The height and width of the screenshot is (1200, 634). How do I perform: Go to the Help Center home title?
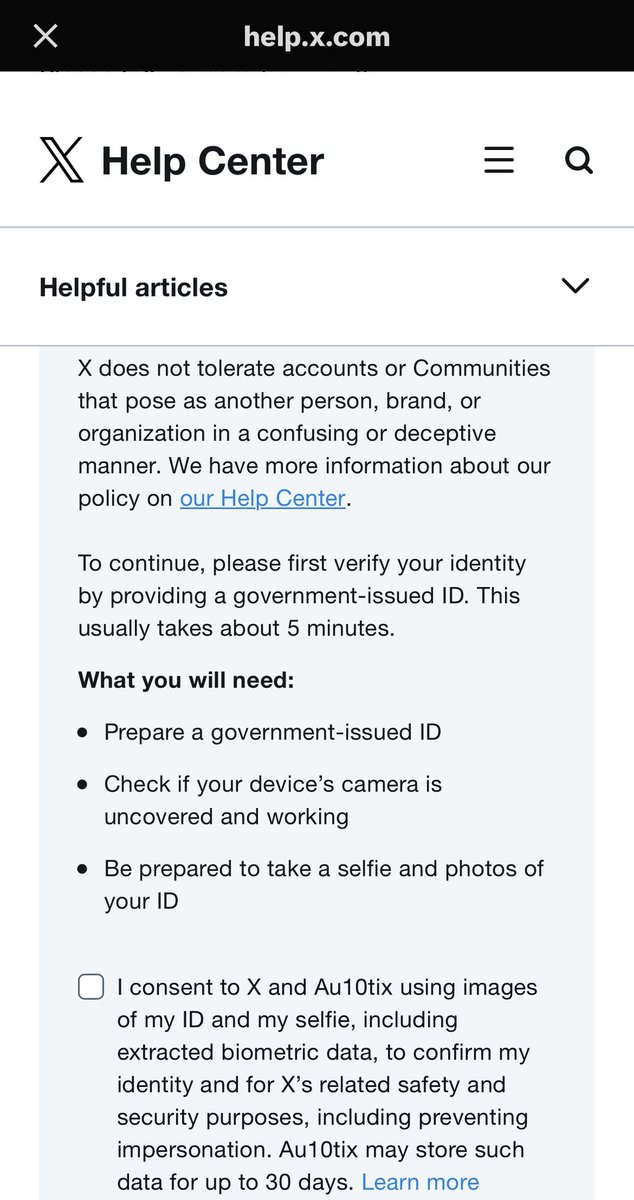pos(213,161)
